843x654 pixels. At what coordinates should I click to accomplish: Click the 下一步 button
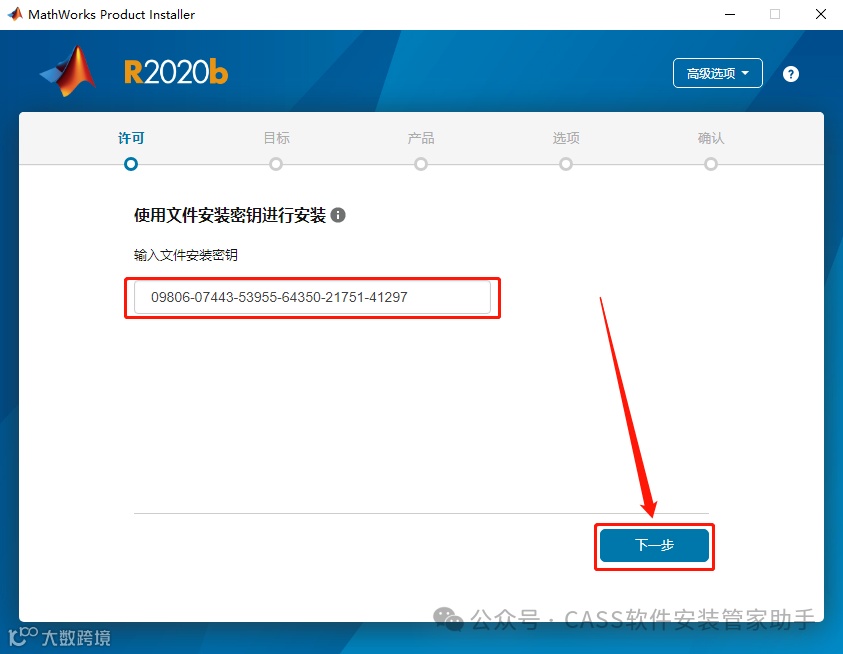(654, 545)
